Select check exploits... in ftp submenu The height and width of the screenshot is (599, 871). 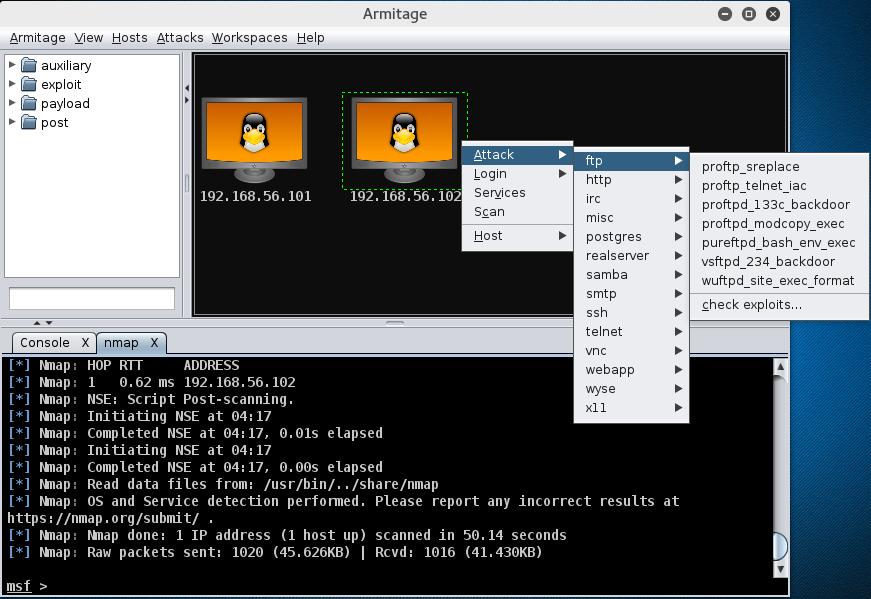[779, 305]
